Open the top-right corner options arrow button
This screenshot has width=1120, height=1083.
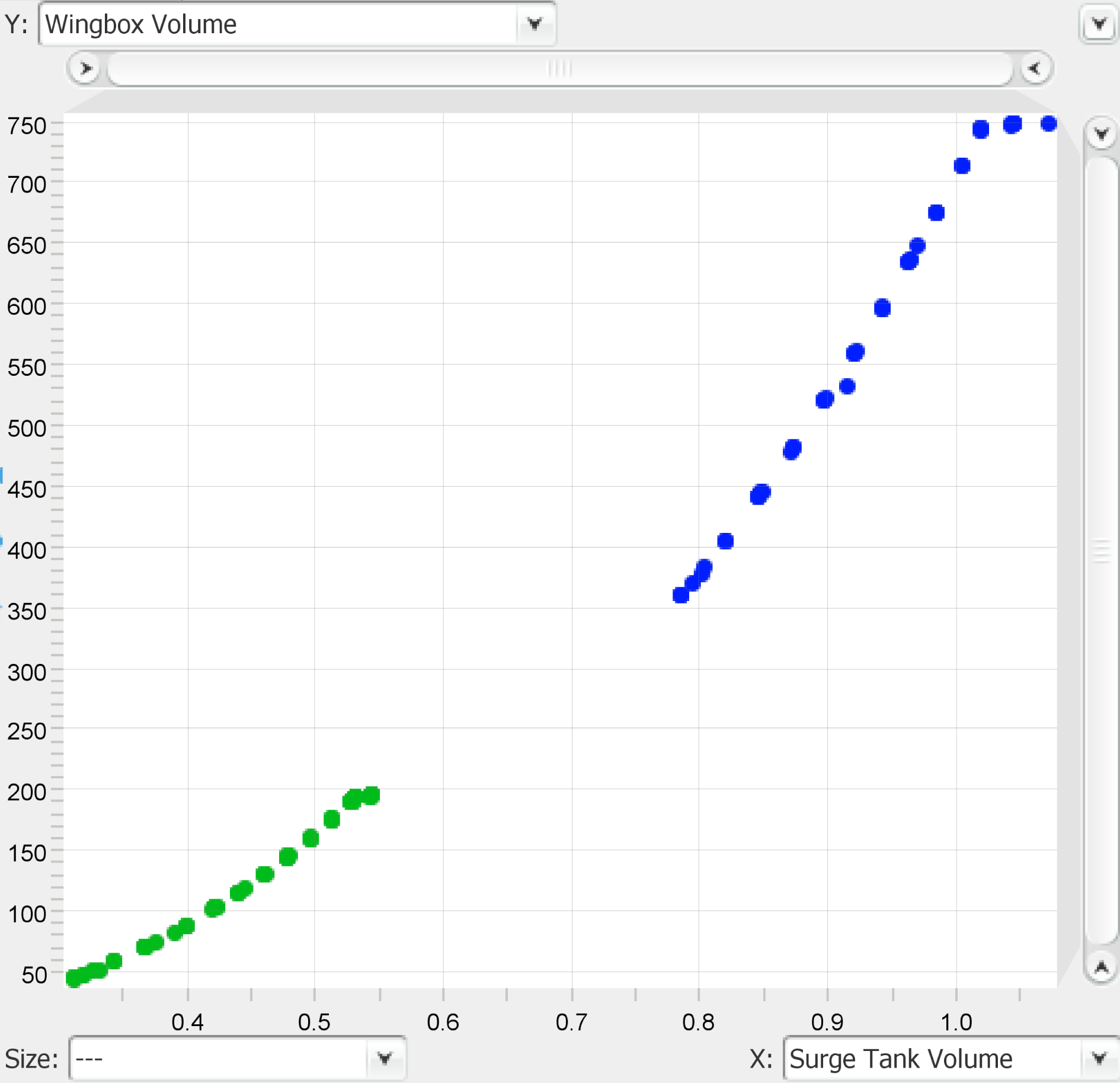[1099, 24]
